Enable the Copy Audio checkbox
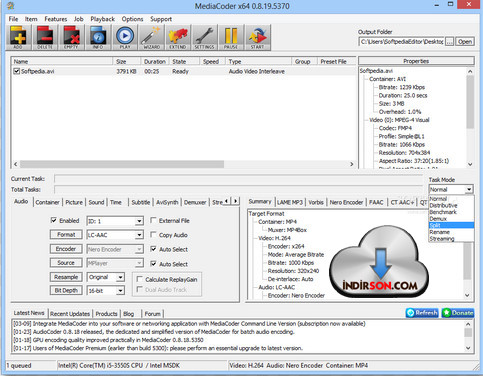Viewport: 483px width, 376px height. coord(153,235)
